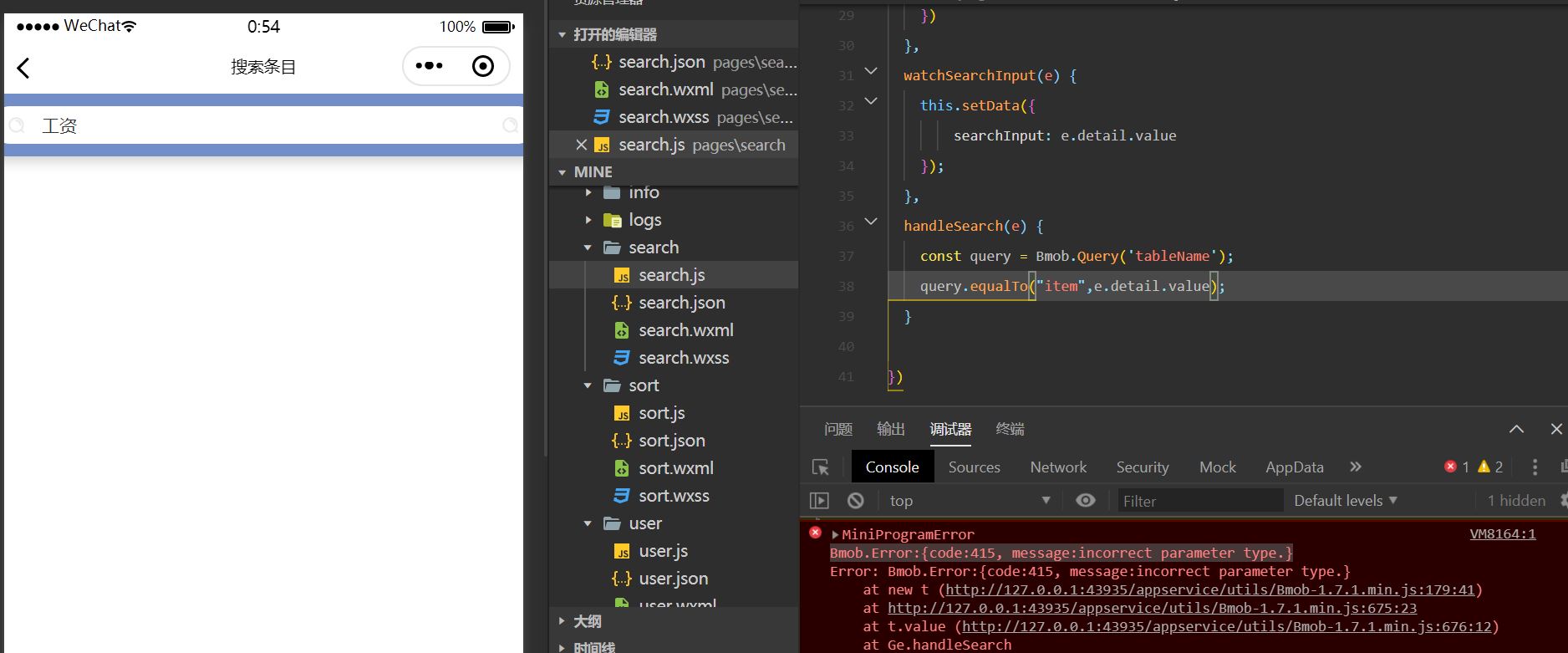Fold setData block at line 32
This screenshot has height=653, width=1568.
(871, 101)
